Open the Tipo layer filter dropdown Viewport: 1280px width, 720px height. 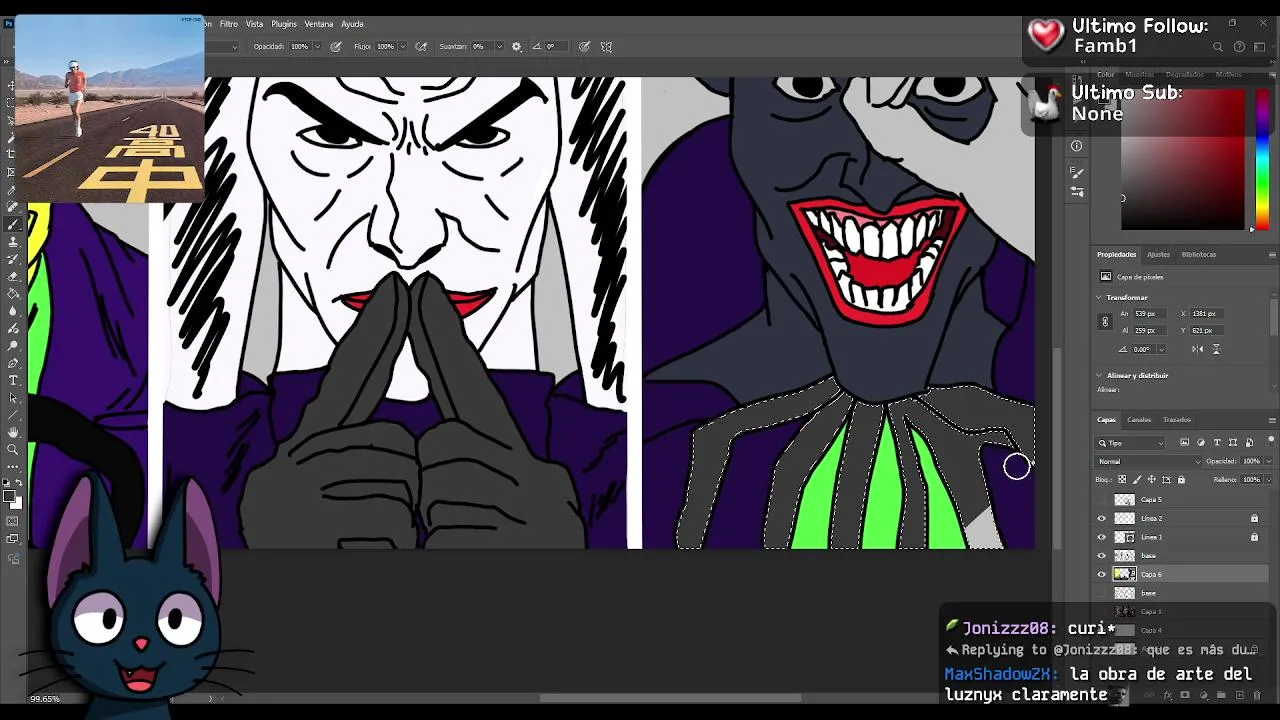[1131, 442]
